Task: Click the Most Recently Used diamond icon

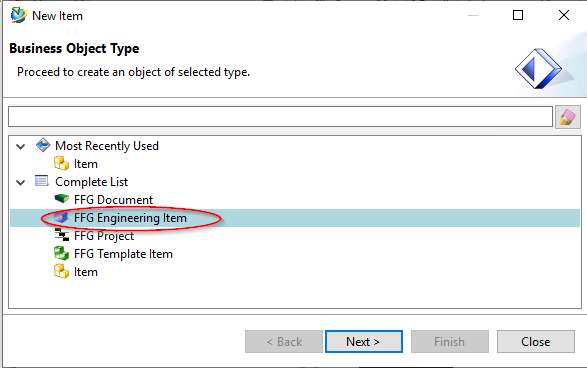Action: pyautogui.click(x=43, y=145)
